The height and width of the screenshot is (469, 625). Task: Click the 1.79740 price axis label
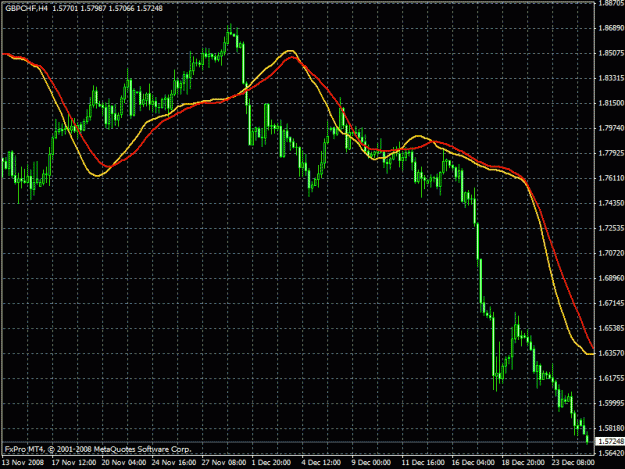point(611,128)
